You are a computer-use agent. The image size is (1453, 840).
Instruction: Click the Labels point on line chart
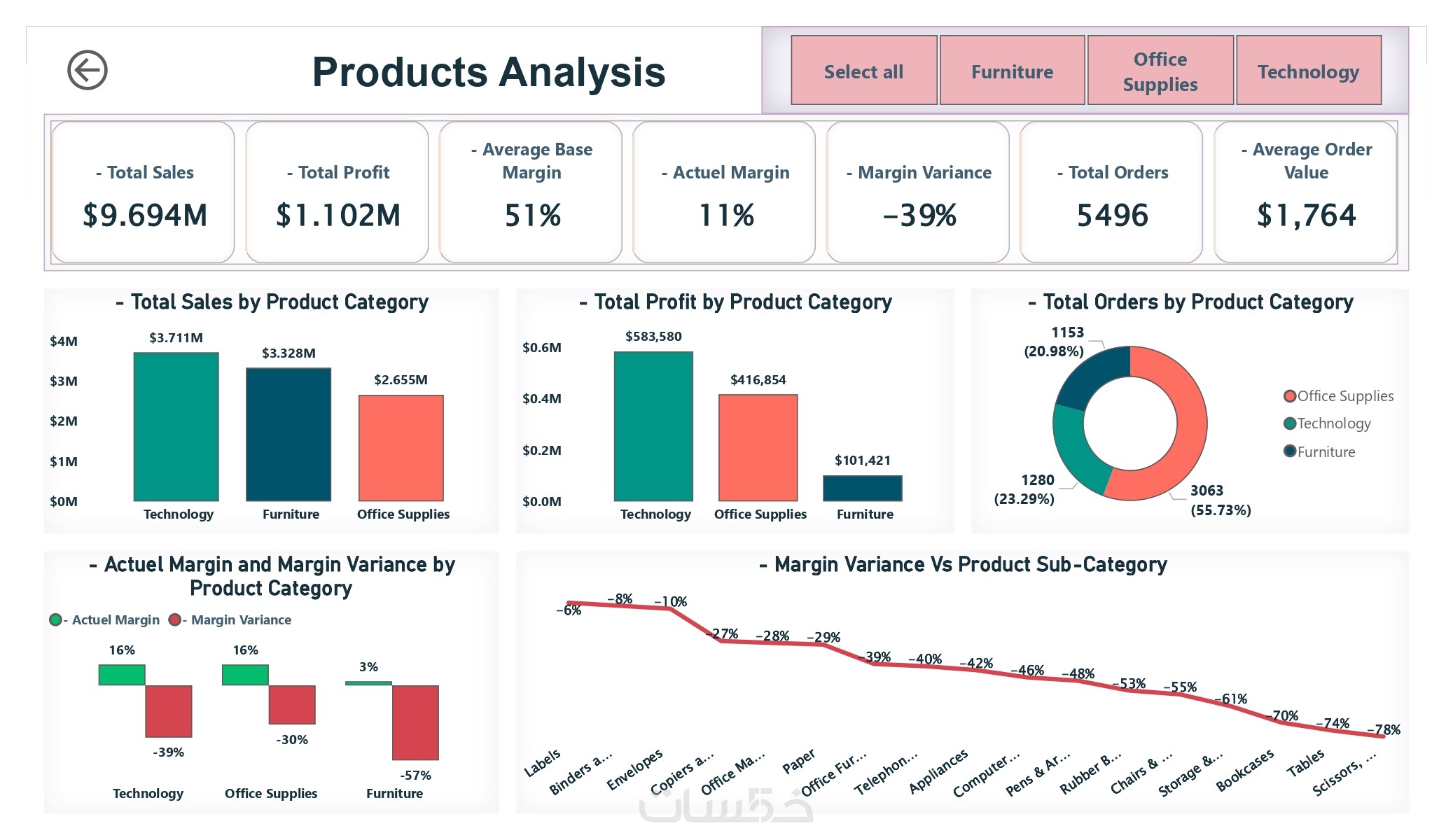point(569,602)
